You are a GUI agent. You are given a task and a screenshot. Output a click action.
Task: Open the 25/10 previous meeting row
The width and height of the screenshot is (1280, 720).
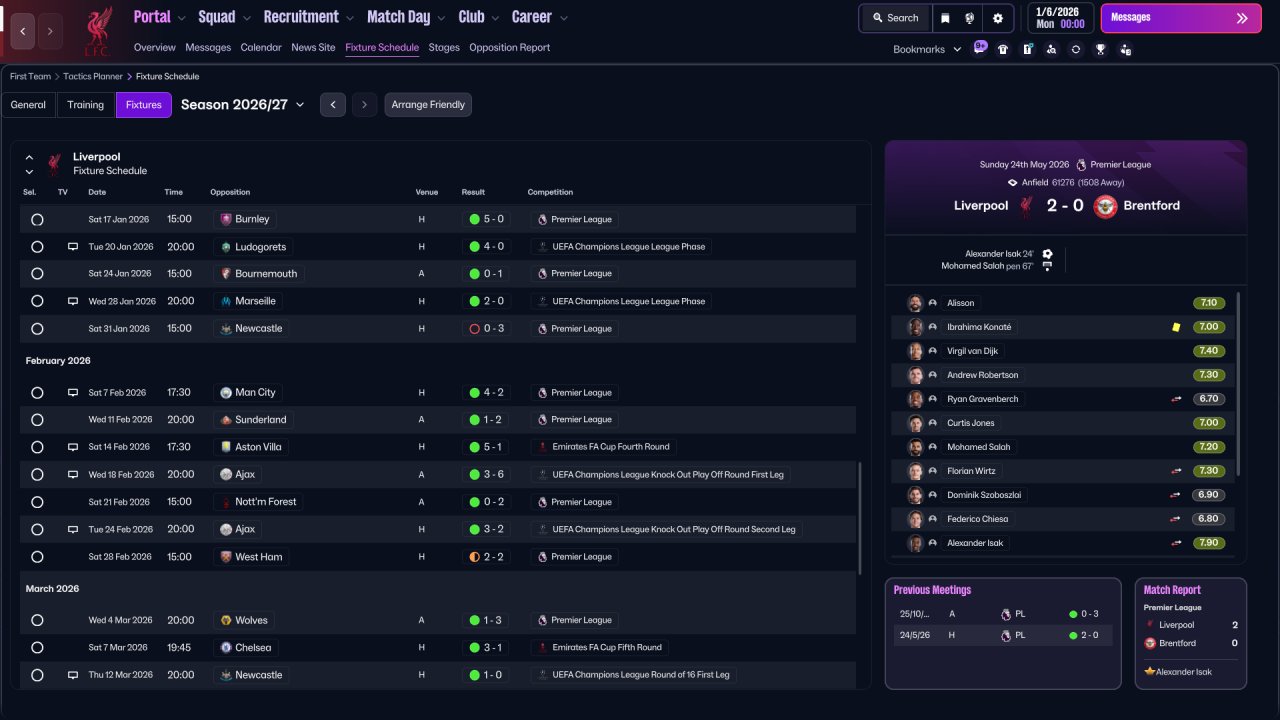point(1003,614)
